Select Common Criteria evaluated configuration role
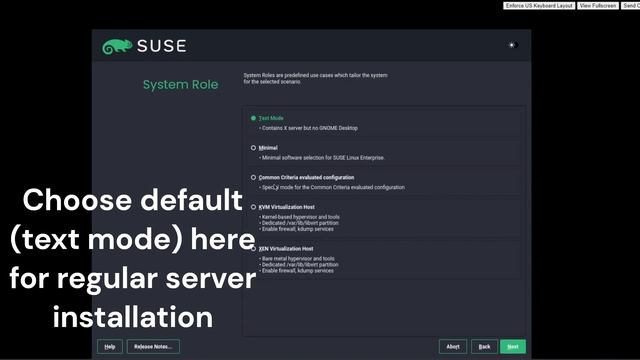Screen dimensions: 640x360 (253, 178)
